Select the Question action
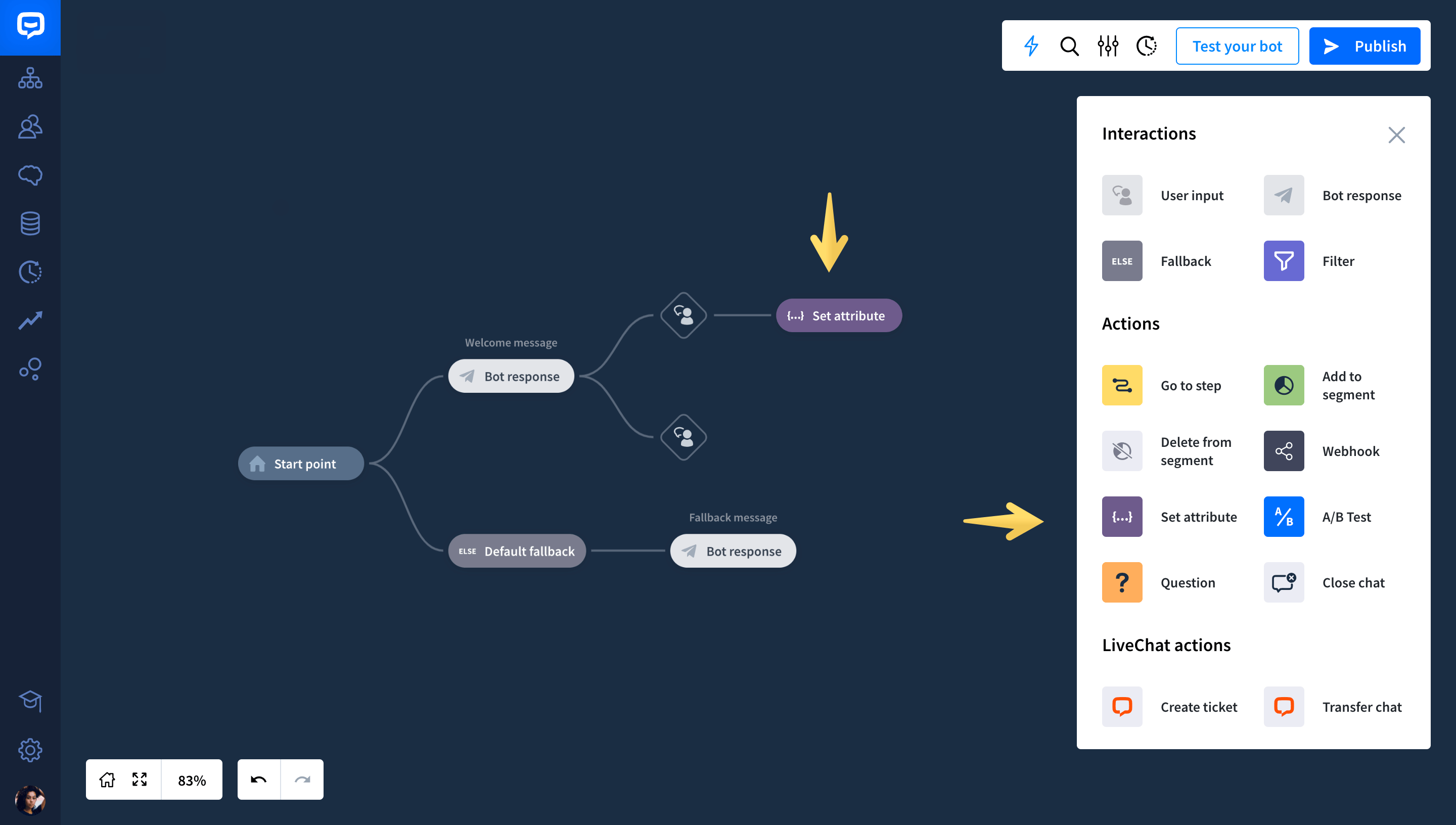The image size is (1456, 825). 1159,582
